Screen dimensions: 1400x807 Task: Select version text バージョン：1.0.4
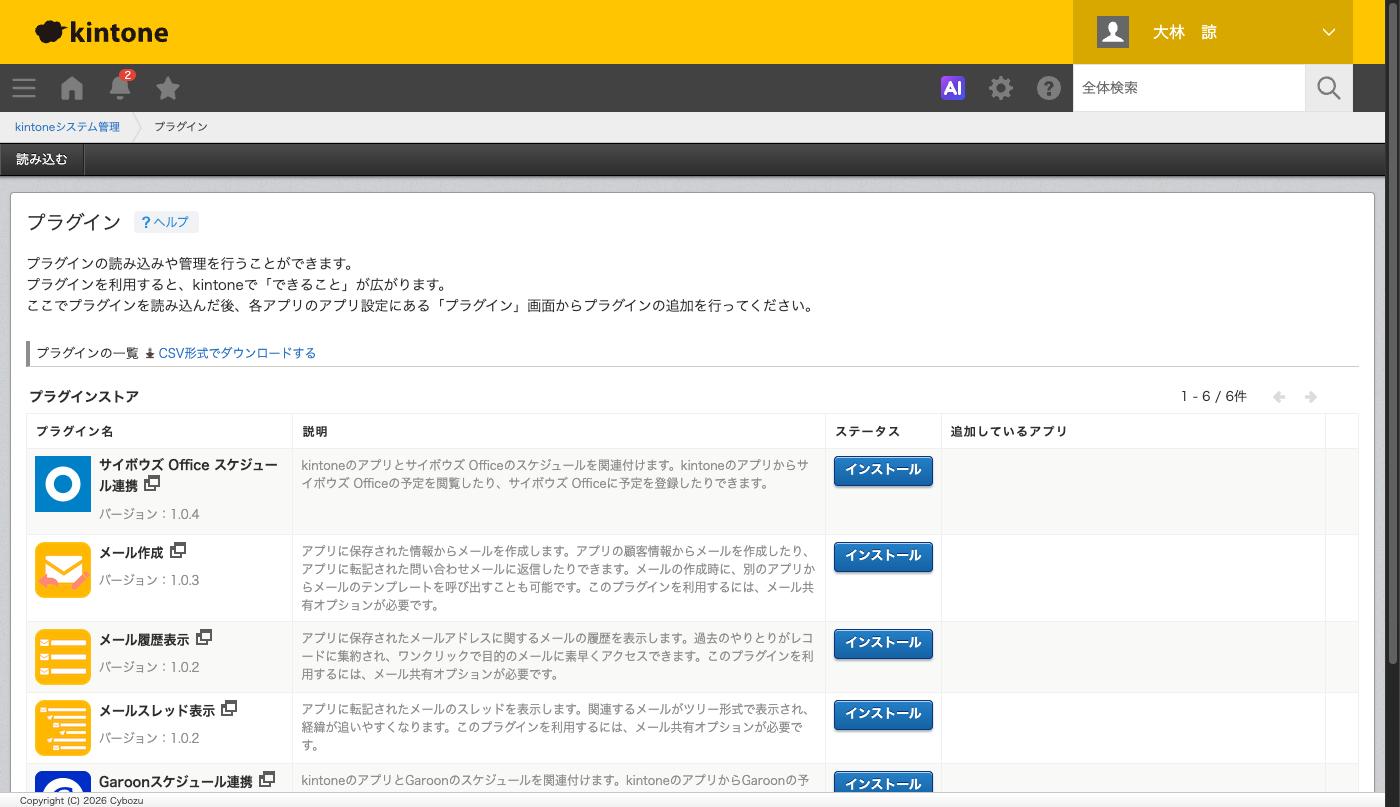(x=149, y=514)
